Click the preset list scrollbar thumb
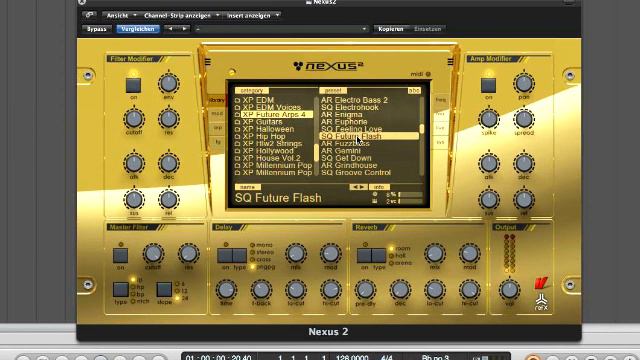This screenshot has width=640, height=360. coord(421,129)
